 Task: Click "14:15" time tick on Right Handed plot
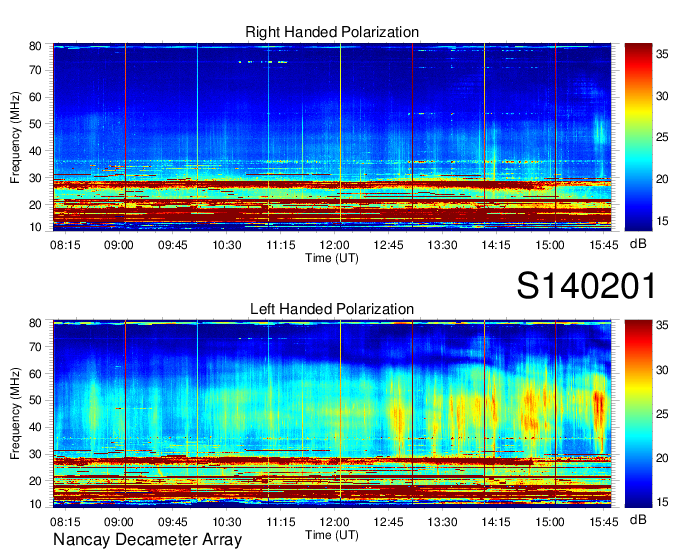click(x=496, y=245)
